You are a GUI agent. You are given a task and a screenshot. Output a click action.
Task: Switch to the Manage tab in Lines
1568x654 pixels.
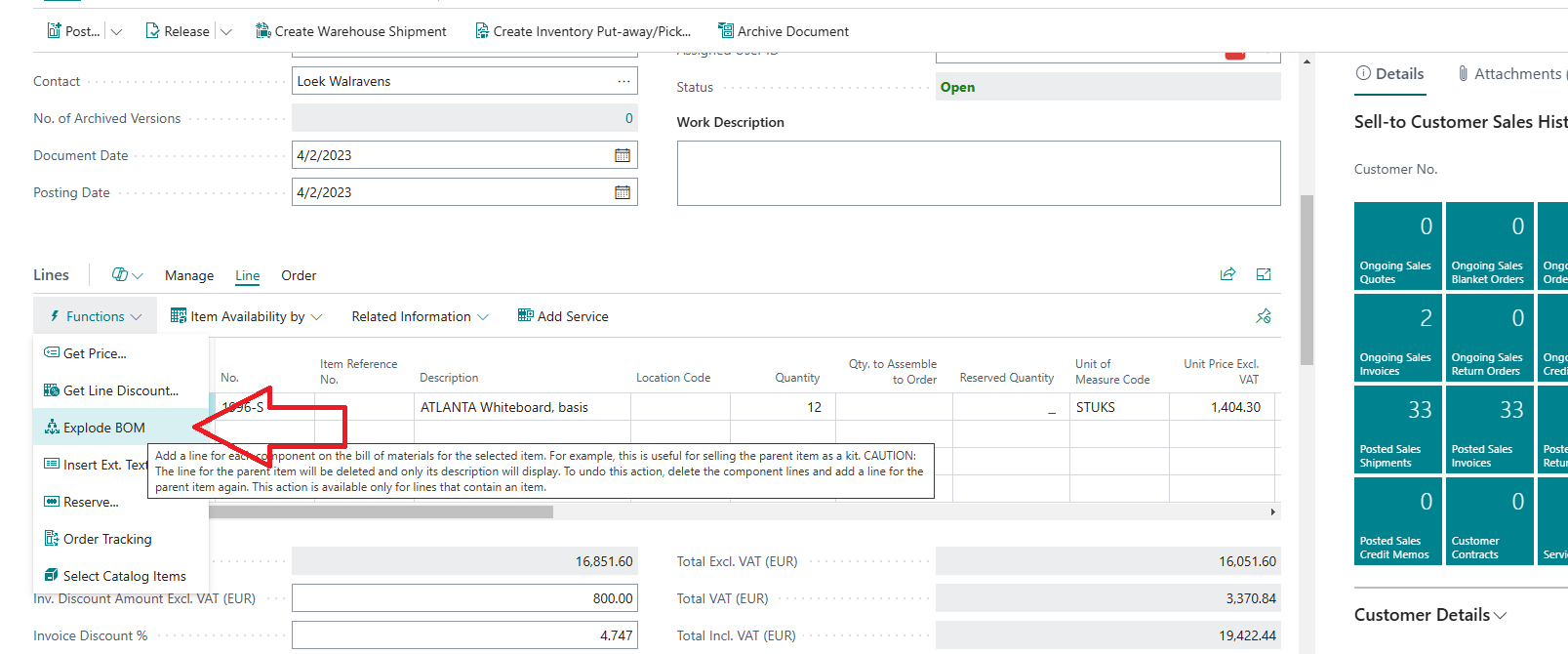click(189, 275)
